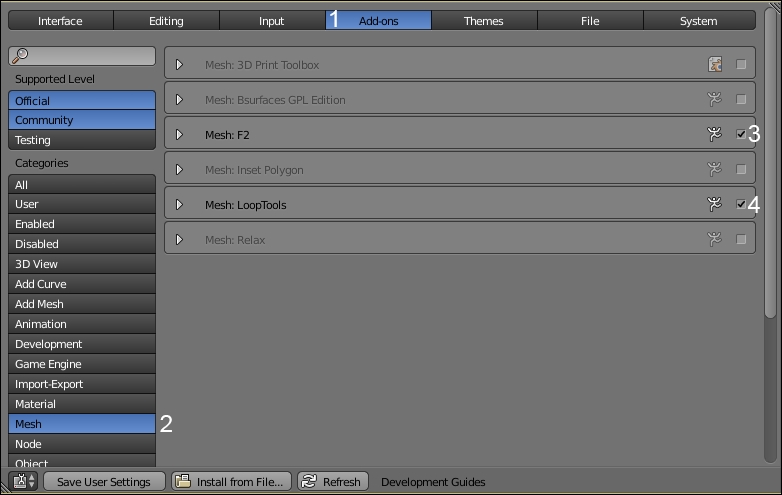Select the Material category
Viewport: 782px width, 495px height.
coord(82,404)
